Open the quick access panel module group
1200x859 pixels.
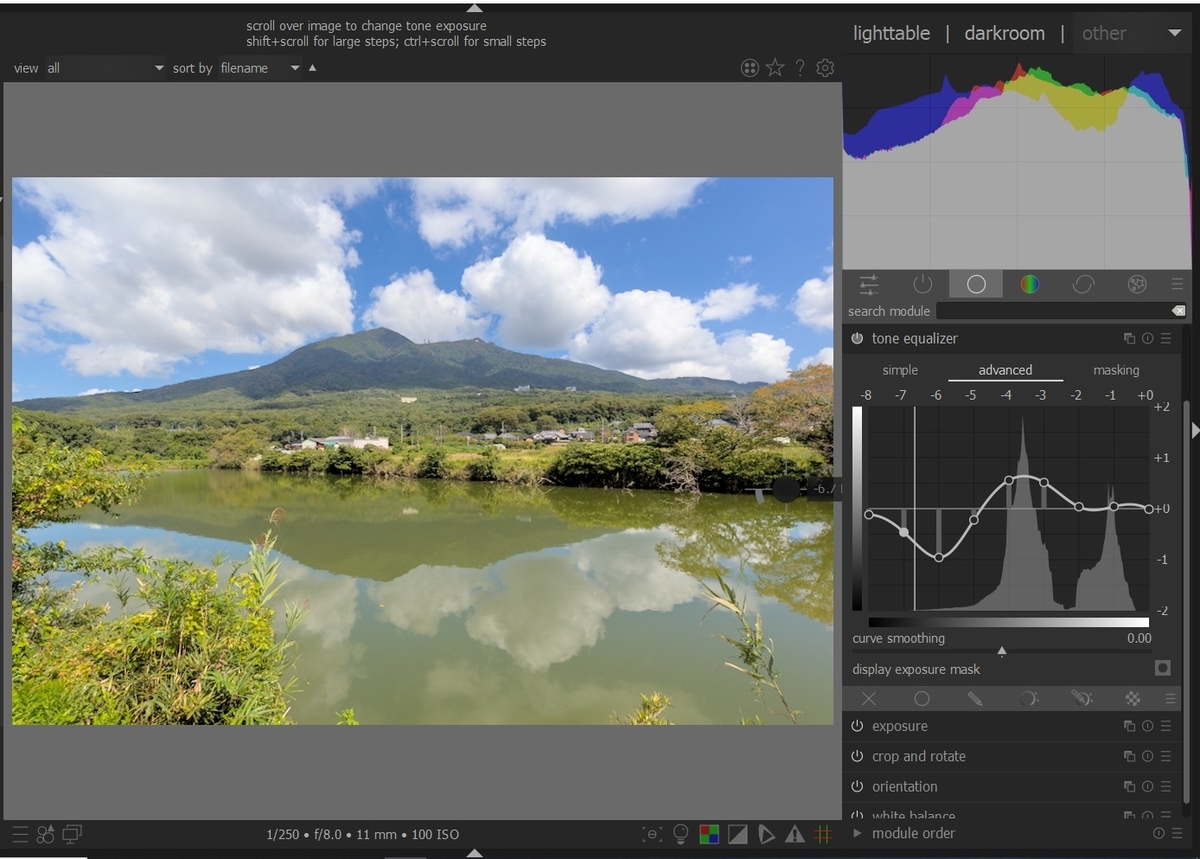click(x=869, y=285)
